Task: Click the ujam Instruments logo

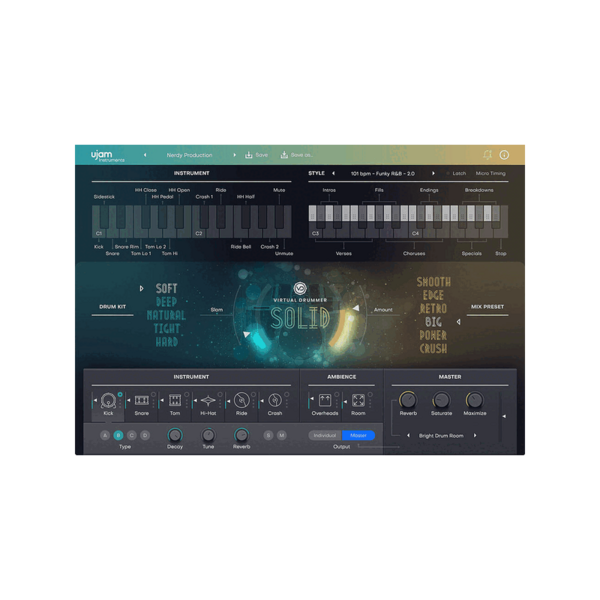Action: 108,156
